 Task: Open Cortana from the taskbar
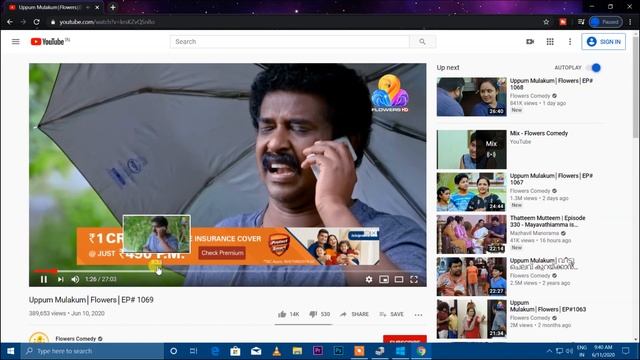click(x=173, y=351)
